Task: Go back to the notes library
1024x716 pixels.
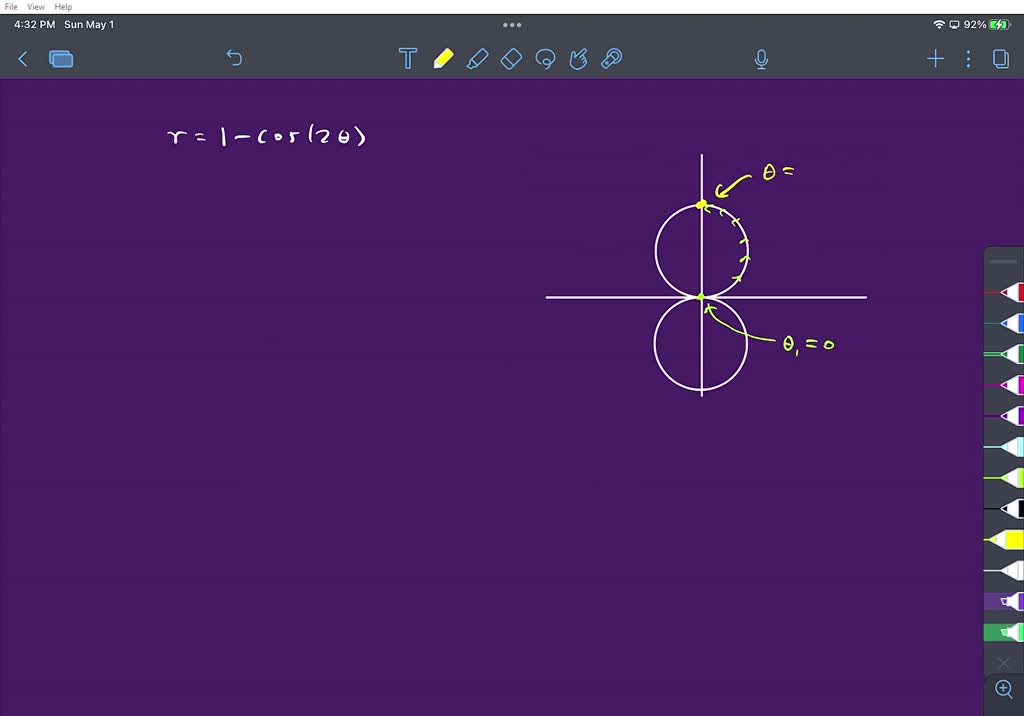Action: point(23,59)
